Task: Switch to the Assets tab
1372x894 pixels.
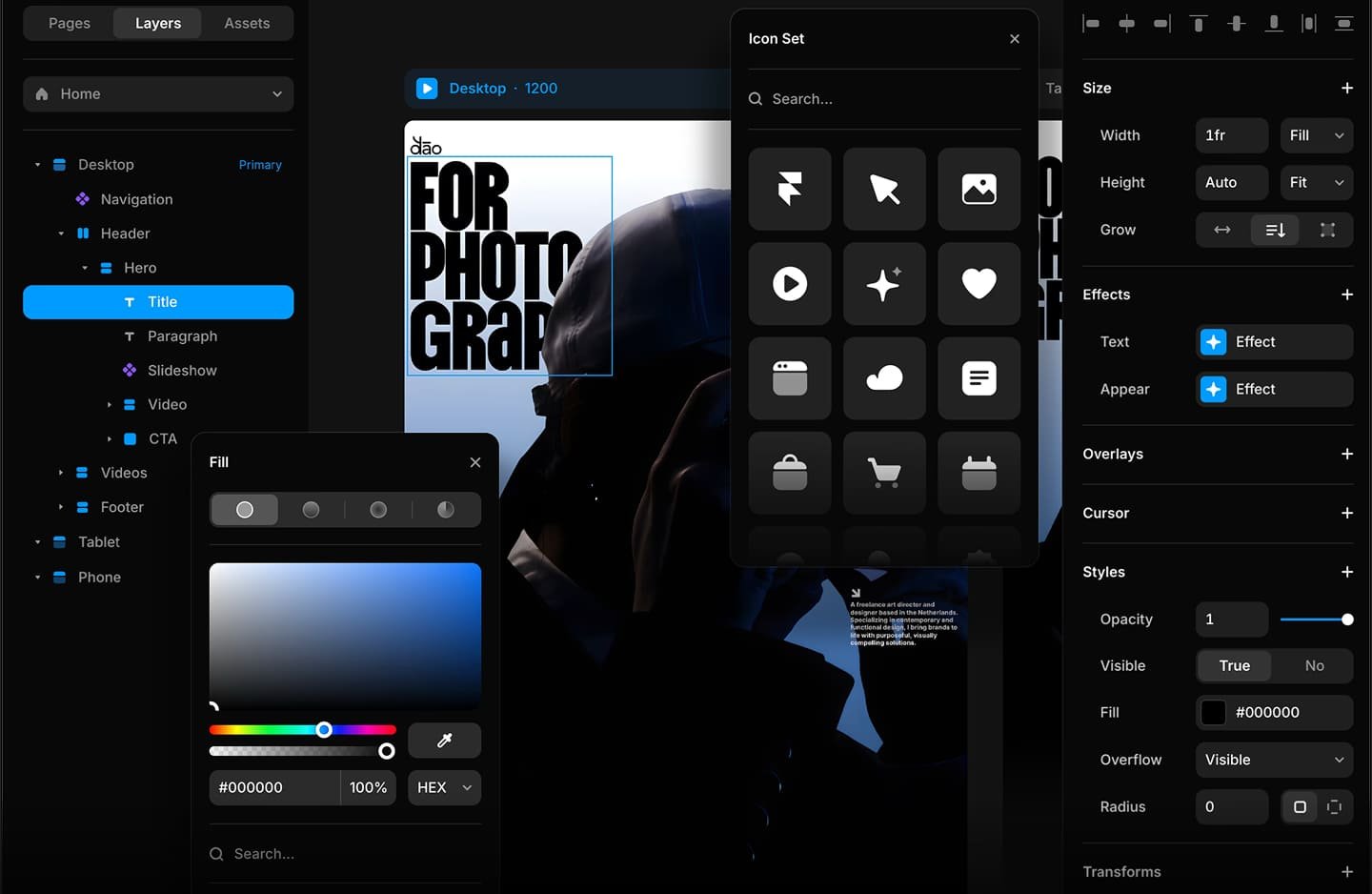Action: (x=247, y=23)
